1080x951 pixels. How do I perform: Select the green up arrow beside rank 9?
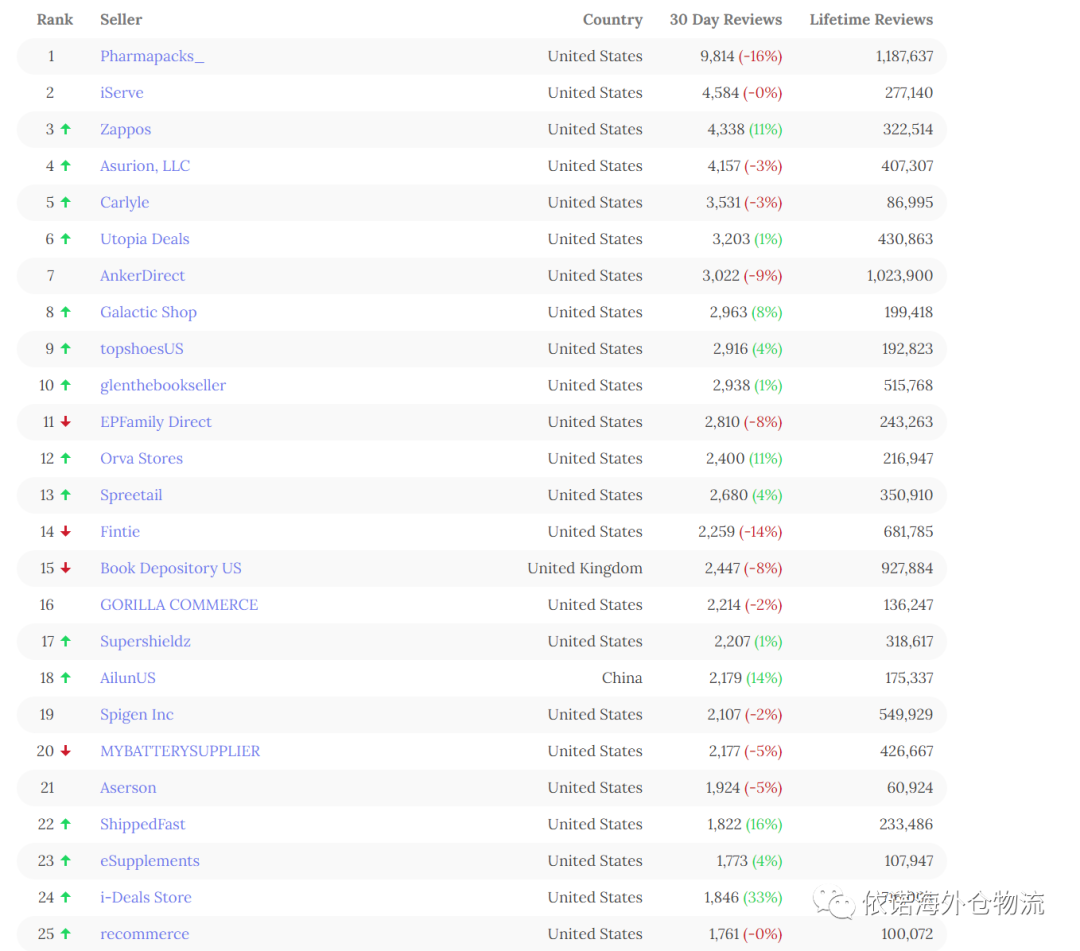coord(66,348)
